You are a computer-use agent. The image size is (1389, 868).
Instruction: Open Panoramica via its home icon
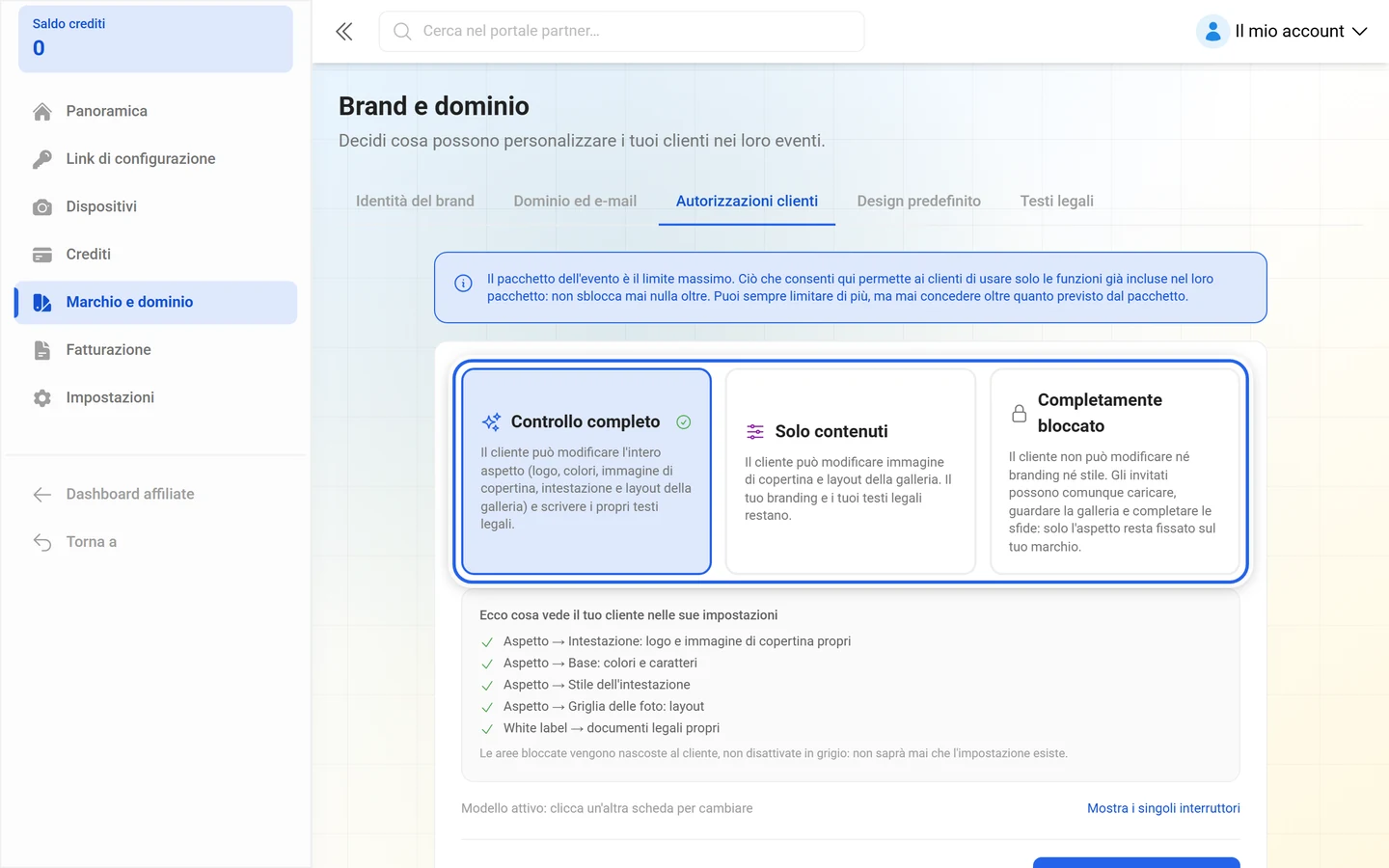pyautogui.click(x=42, y=112)
